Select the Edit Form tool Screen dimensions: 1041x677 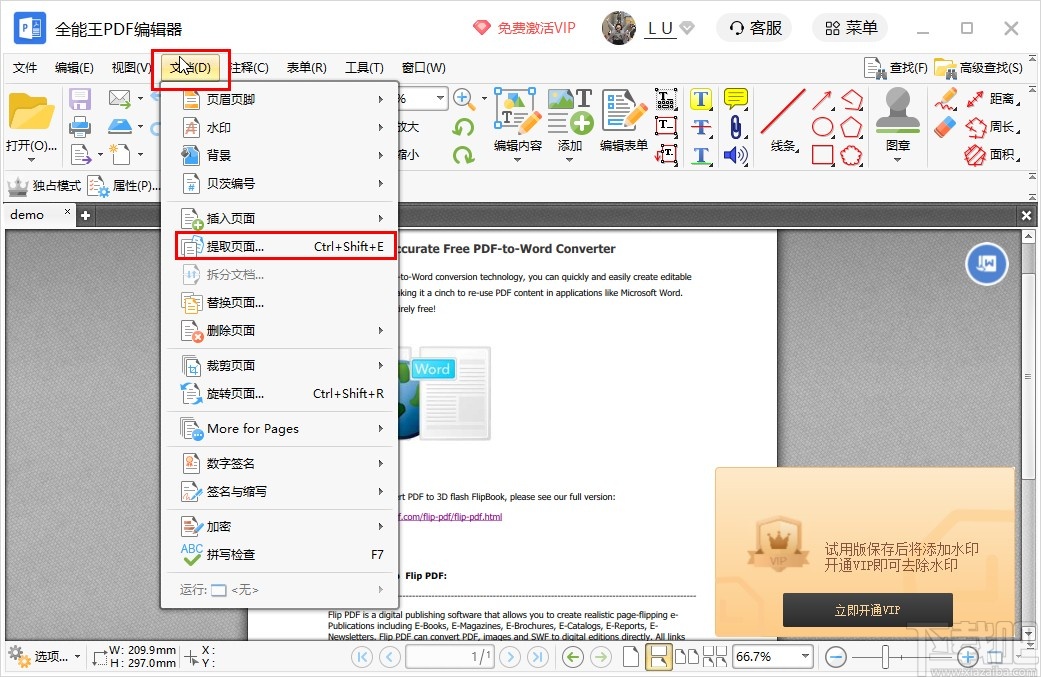pyautogui.click(x=623, y=119)
